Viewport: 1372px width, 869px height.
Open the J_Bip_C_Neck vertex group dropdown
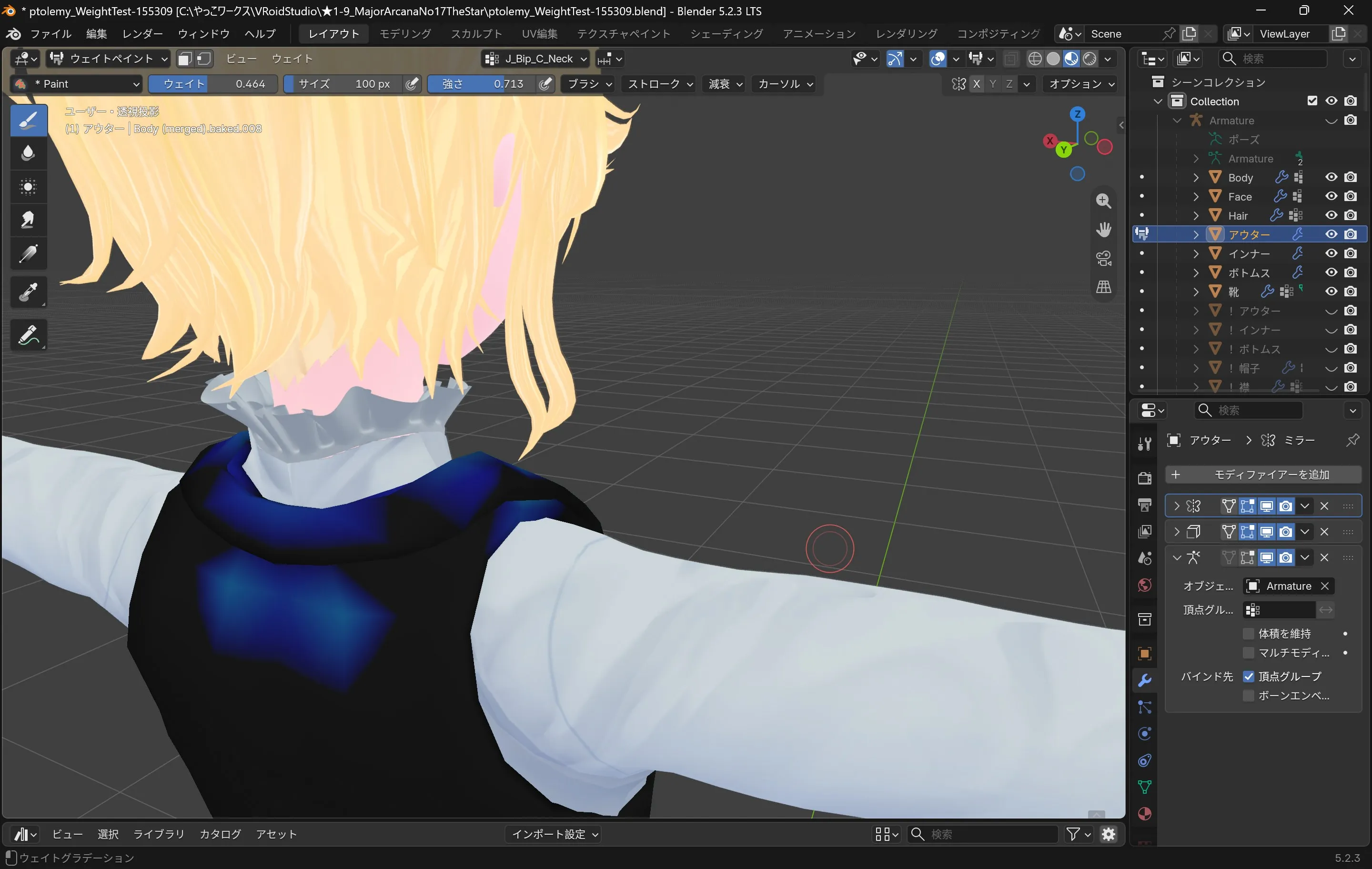click(535, 59)
